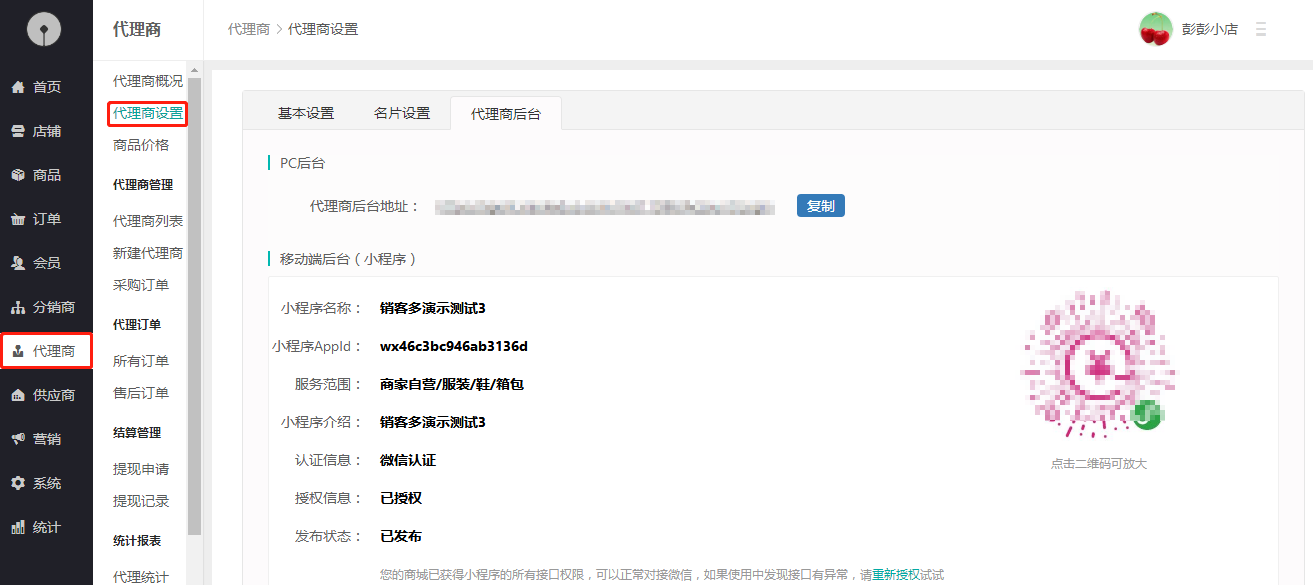Open the 系统 gear icon
Image resolution: width=1313 pixels, height=585 pixels.
tap(18, 483)
